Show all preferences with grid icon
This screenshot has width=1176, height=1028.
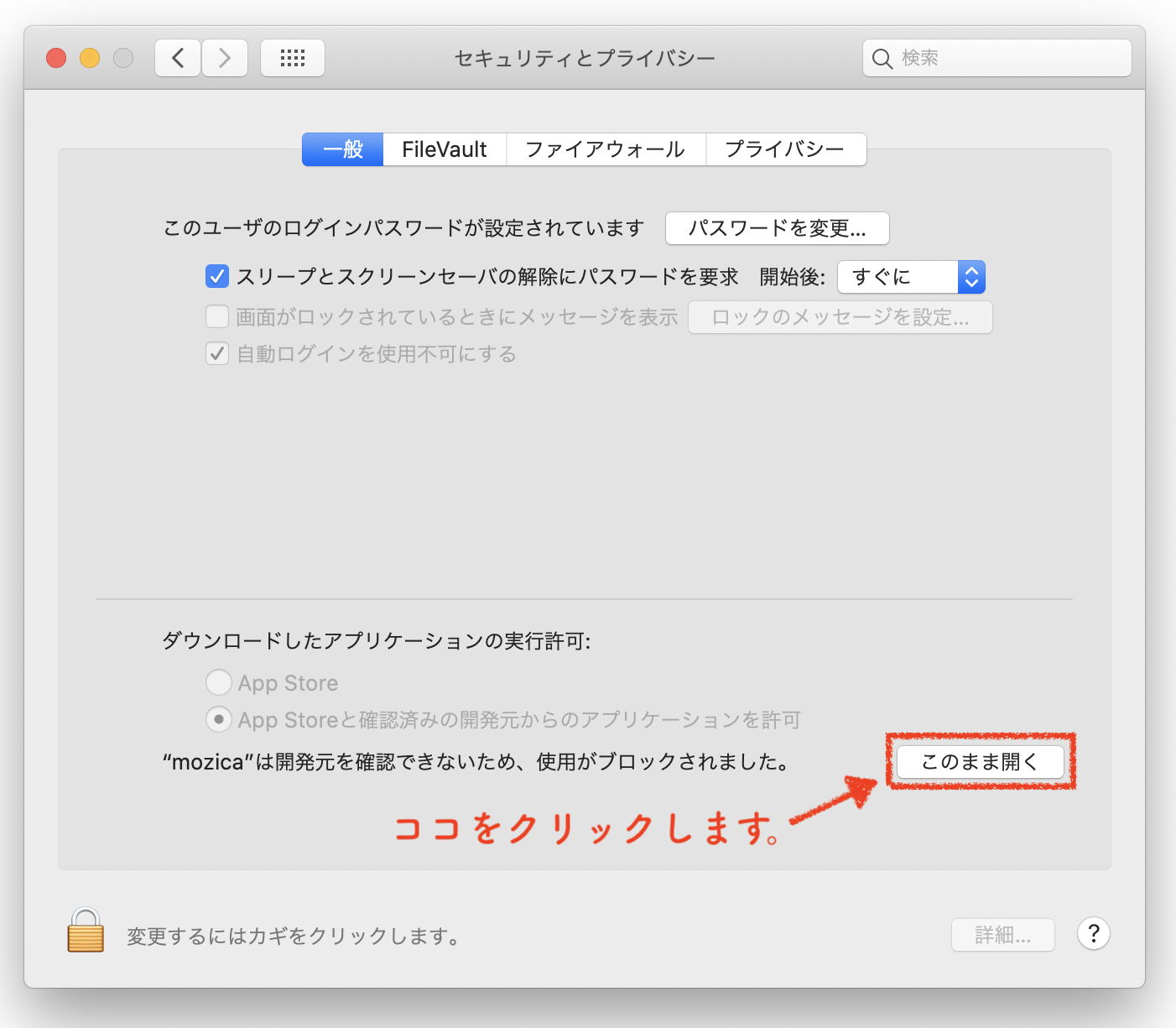(293, 58)
